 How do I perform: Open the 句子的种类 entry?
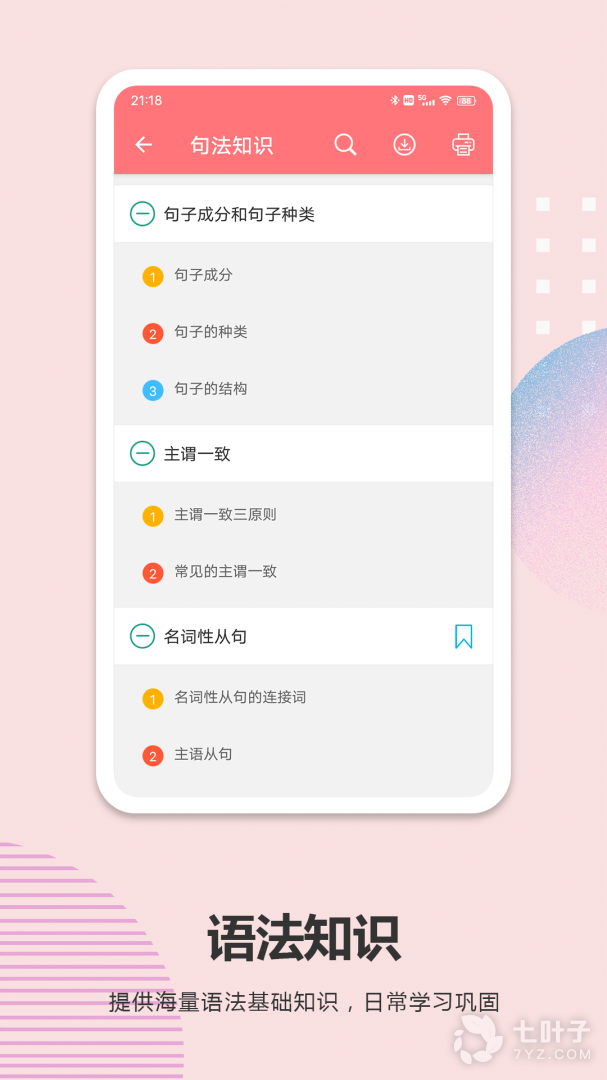[211, 332]
